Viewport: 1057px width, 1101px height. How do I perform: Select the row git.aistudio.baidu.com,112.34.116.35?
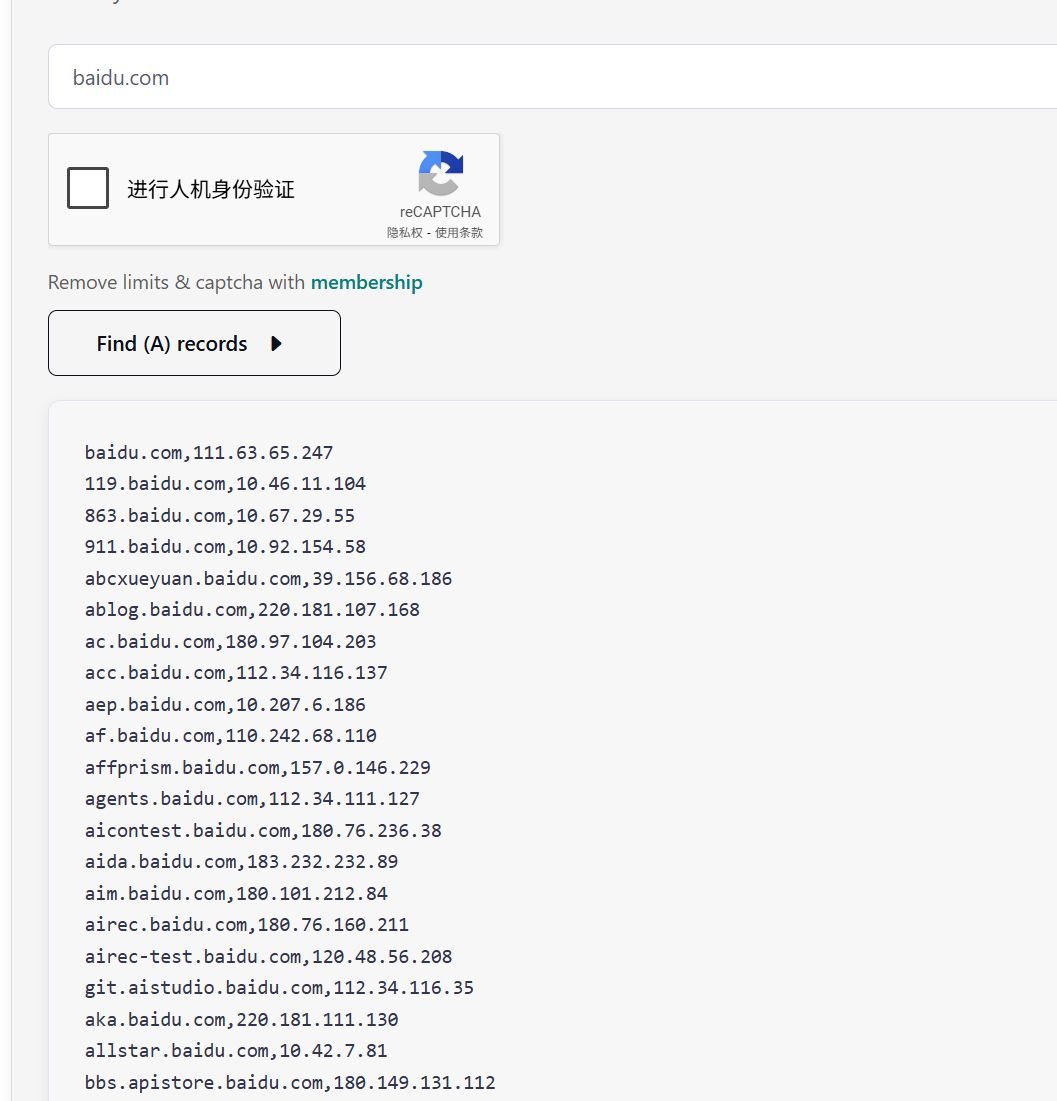click(x=280, y=988)
